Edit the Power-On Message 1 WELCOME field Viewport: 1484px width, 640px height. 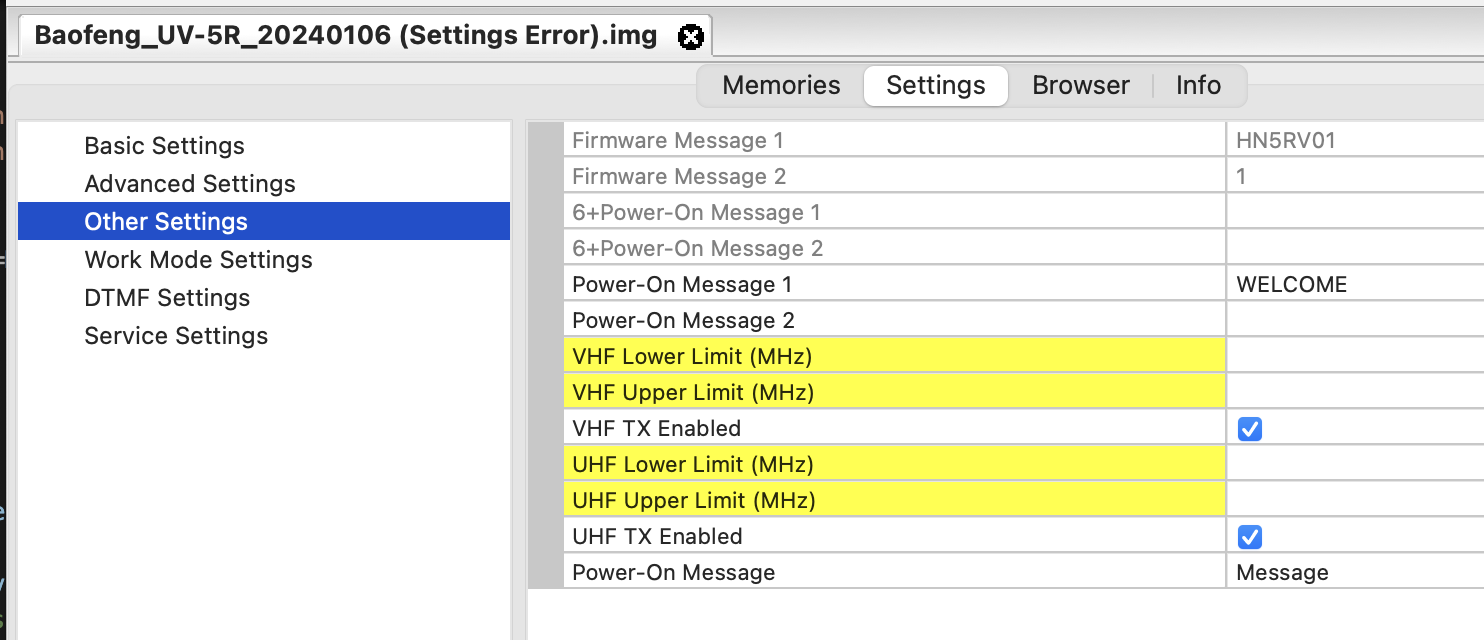pos(1355,284)
